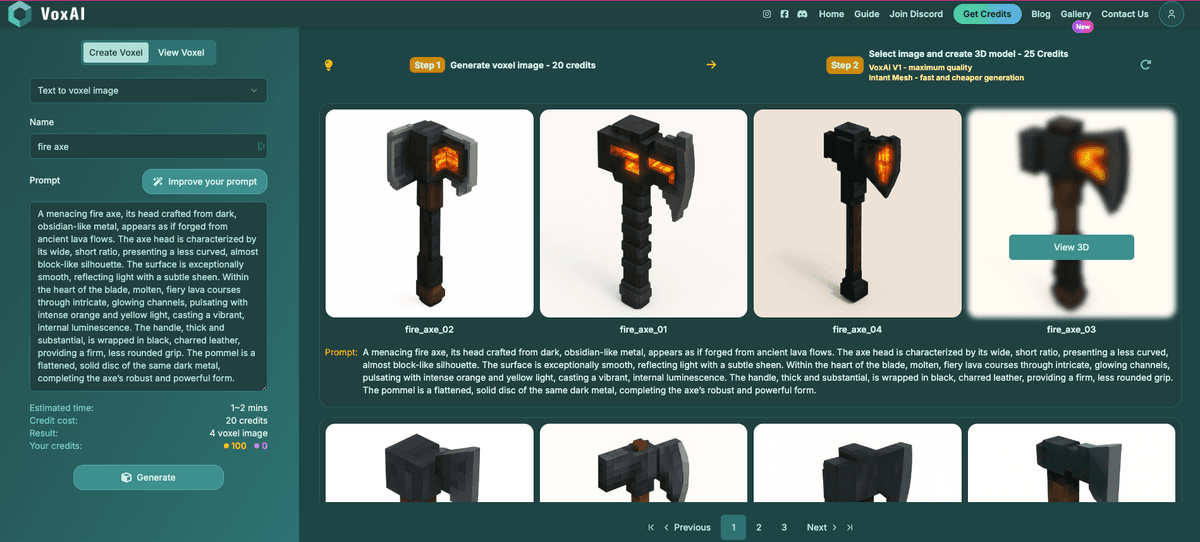Expand the Text to voxel image dropdown

click(148, 90)
